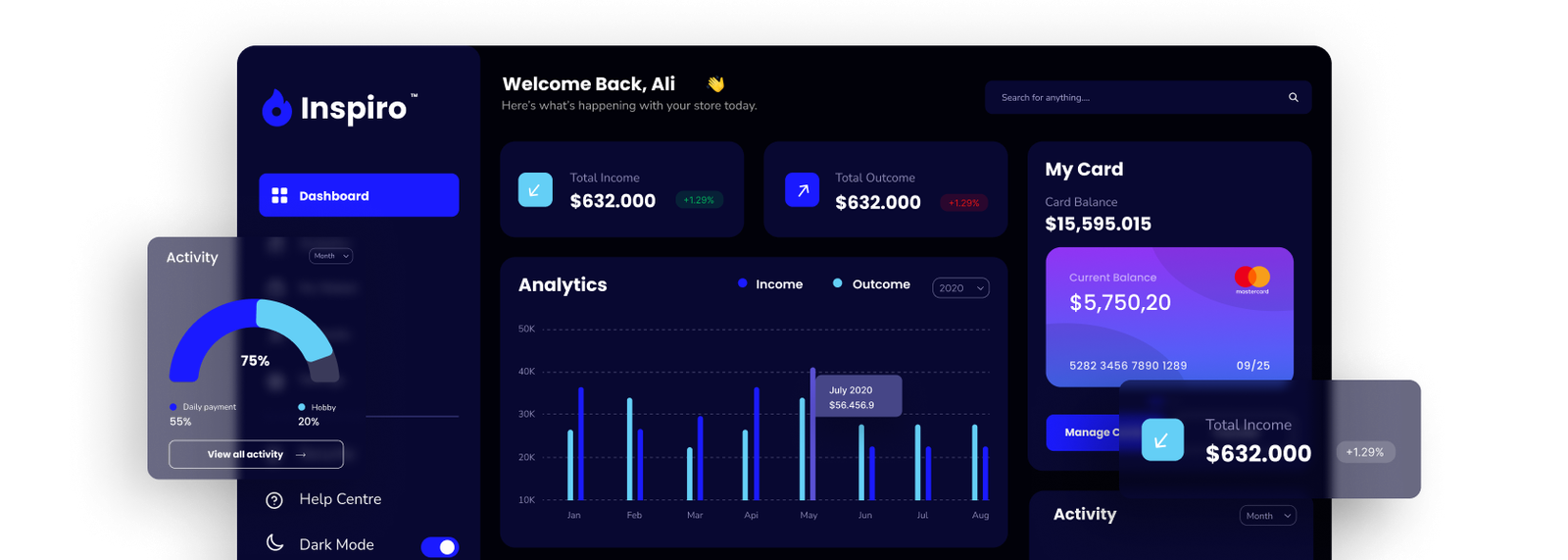Viewport: 1568px width, 560px height.
Task: Click the Inspiro flame logo icon
Action: click(277, 108)
